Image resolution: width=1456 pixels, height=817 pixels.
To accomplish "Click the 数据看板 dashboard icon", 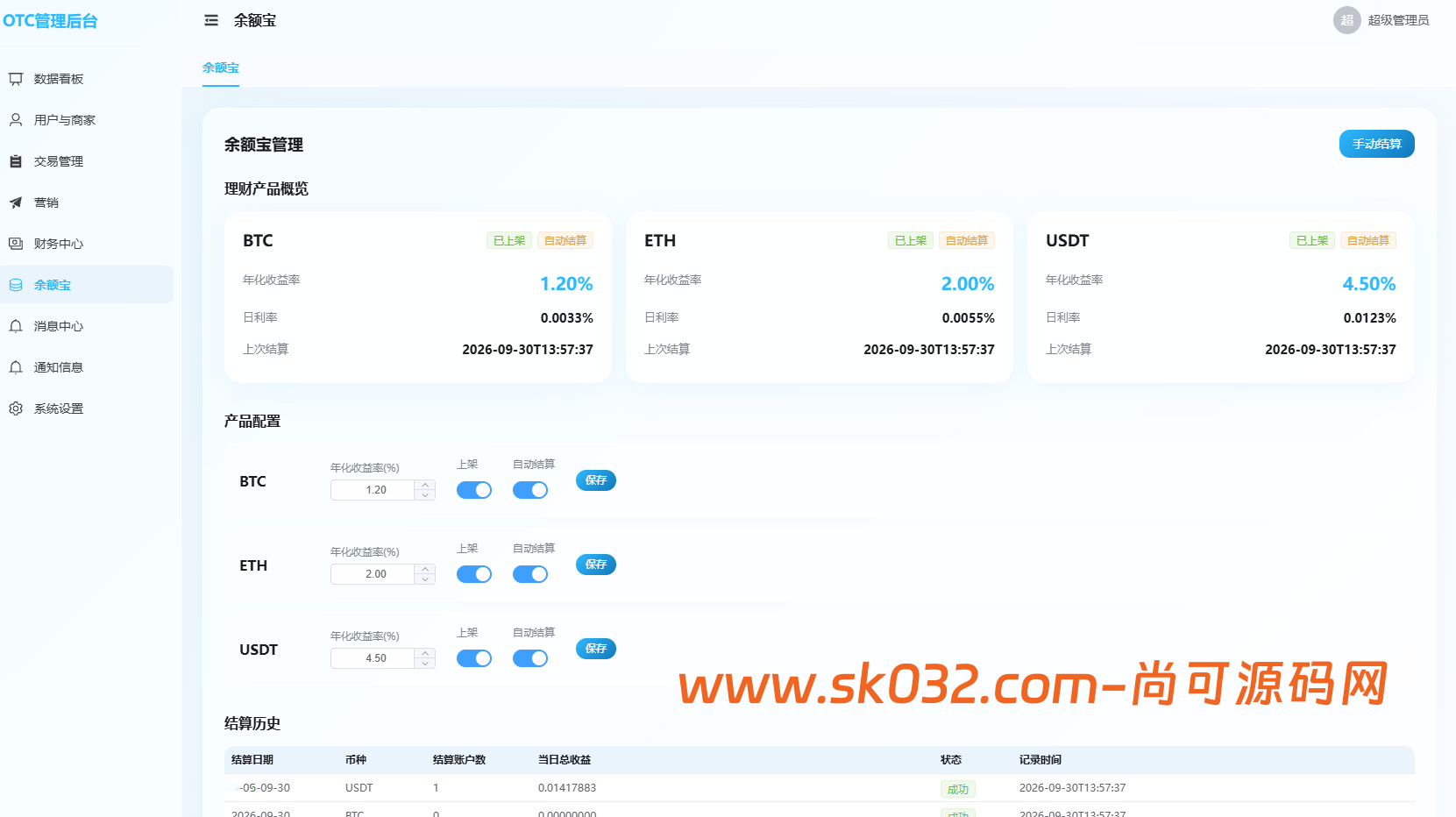I will click(x=16, y=79).
